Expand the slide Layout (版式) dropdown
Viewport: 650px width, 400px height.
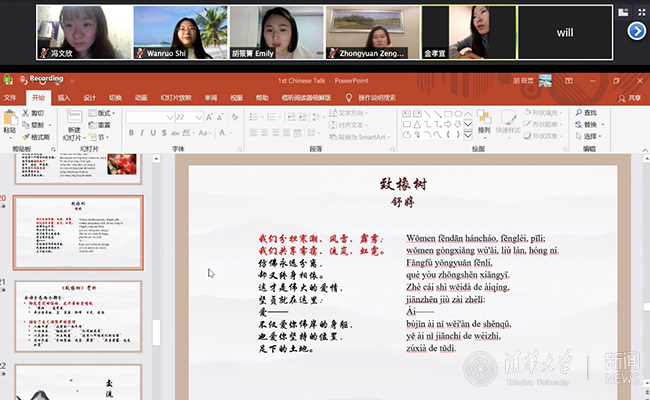[102, 113]
